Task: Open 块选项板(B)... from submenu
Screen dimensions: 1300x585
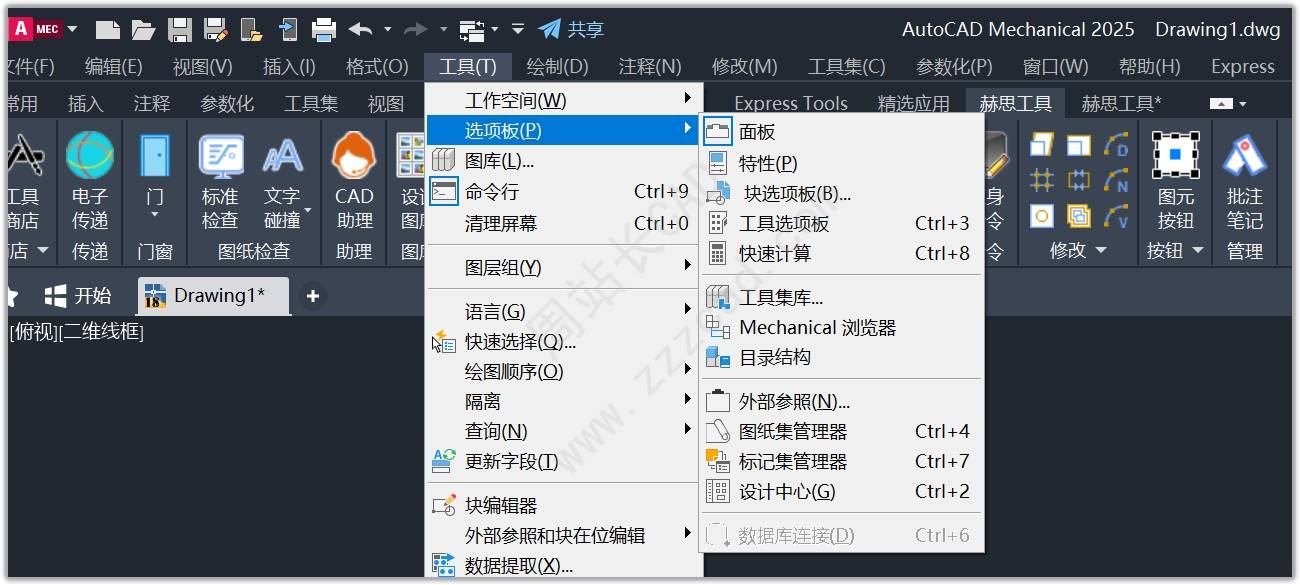Action: pyautogui.click(x=842, y=193)
